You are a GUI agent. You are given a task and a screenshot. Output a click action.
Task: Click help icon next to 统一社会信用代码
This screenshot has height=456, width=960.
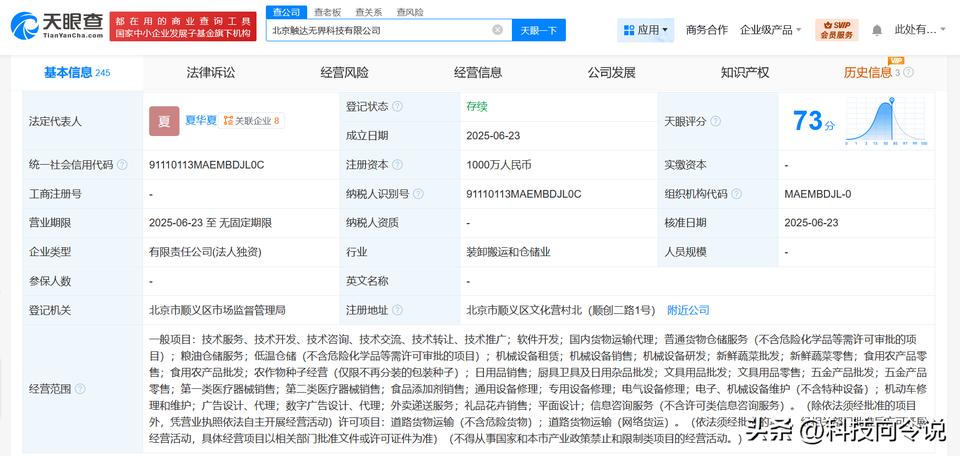point(122,165)
